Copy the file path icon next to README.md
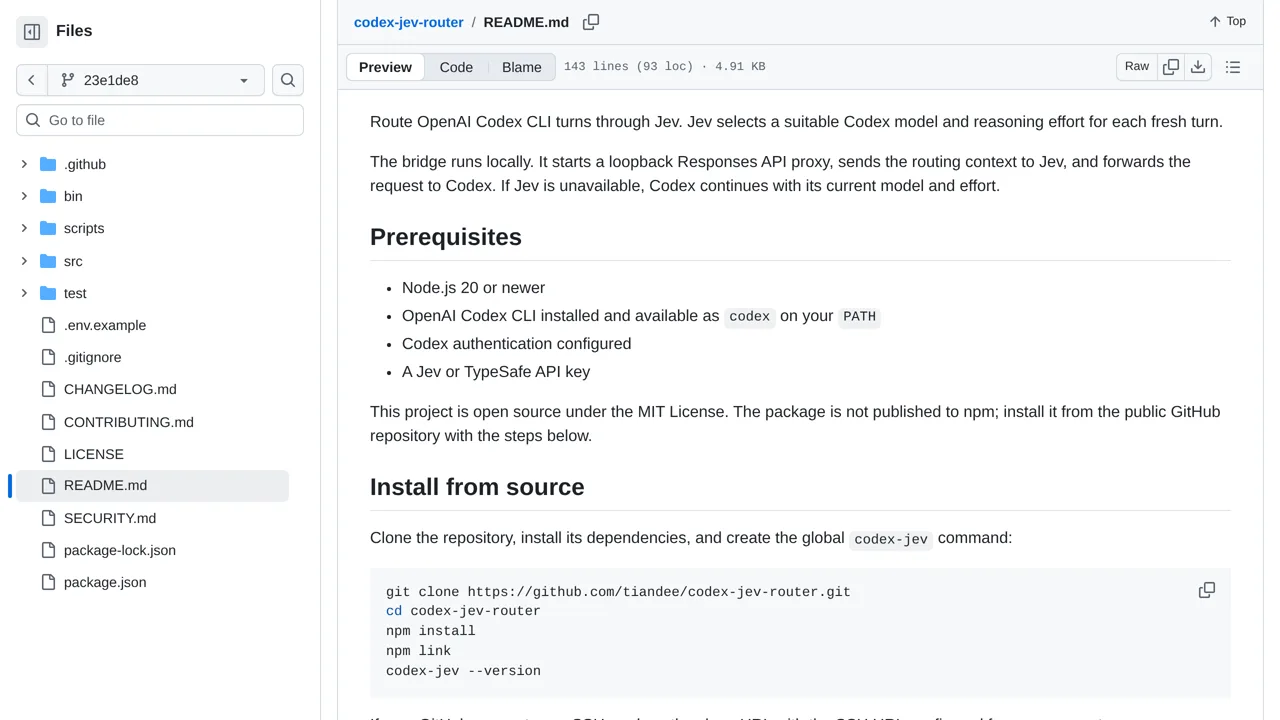The height and width of the screenshot is (720, 1280). pos(591,22)
